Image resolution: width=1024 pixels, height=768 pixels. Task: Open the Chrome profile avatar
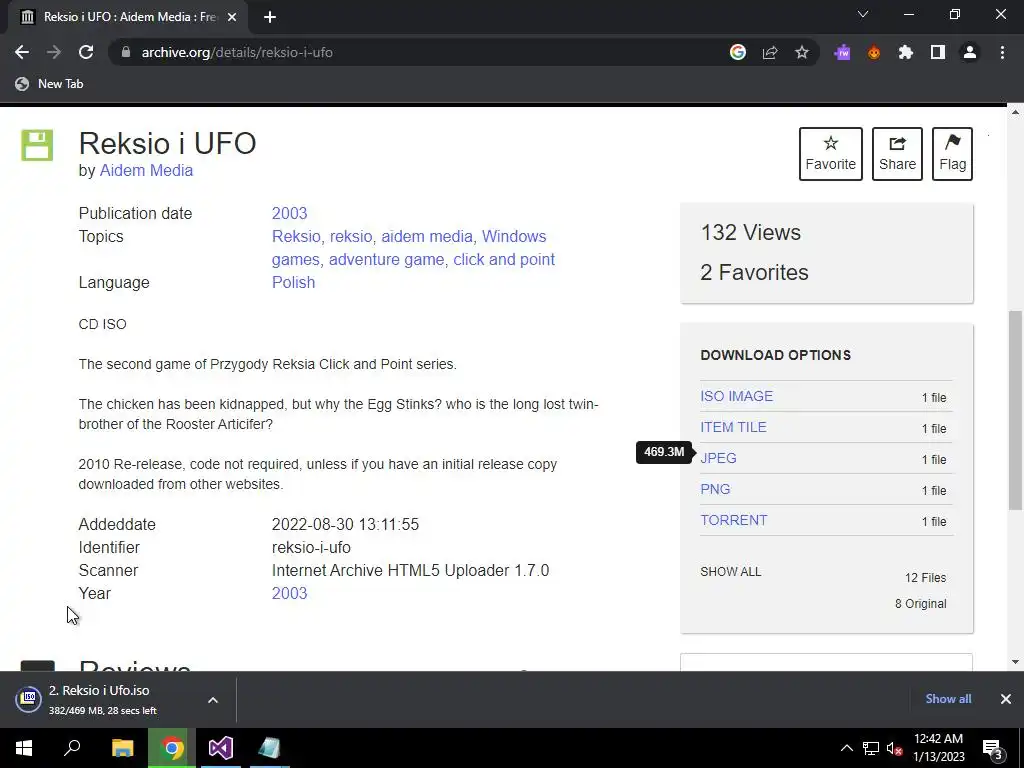(970, 52)
